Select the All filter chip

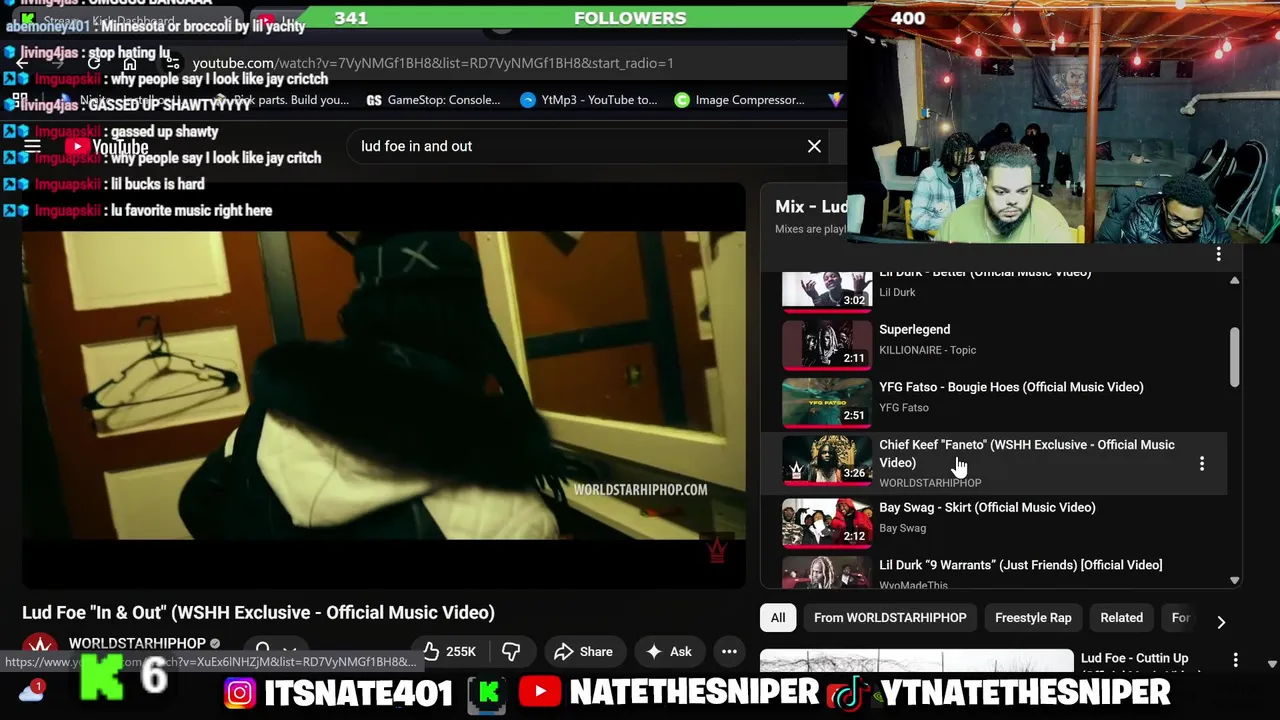[x=778, y=618]
